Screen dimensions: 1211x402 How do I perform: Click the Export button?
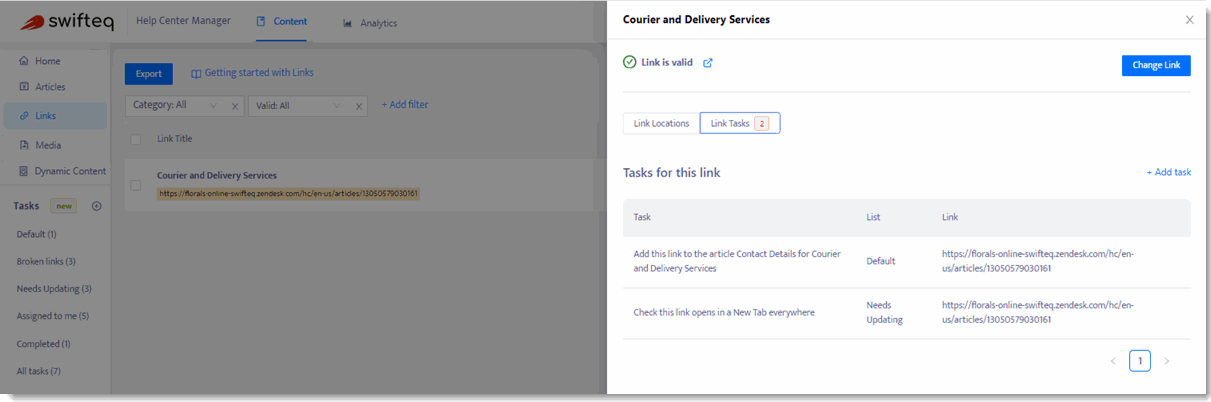(x=149, y=73)
